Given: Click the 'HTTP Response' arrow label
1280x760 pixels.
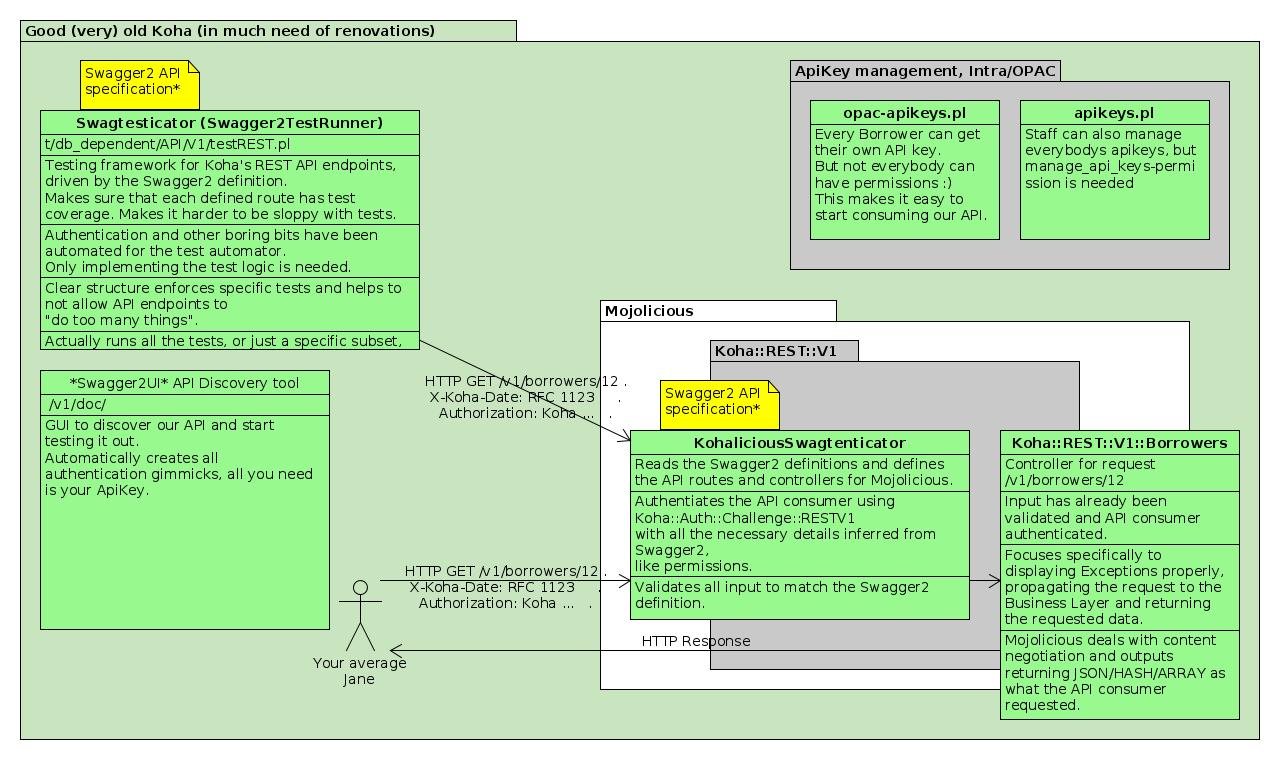Looking at the screenshot, I should tap(696, 640).
